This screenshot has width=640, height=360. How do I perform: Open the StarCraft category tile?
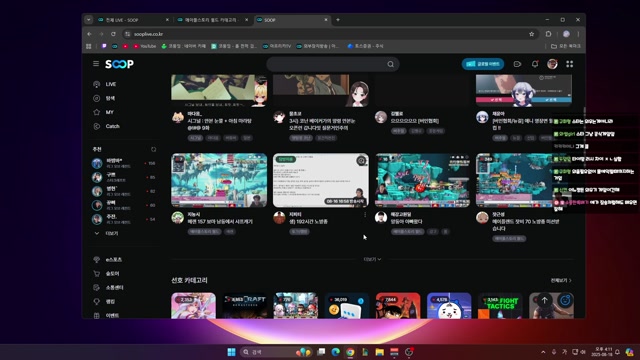tap(244, 305)
